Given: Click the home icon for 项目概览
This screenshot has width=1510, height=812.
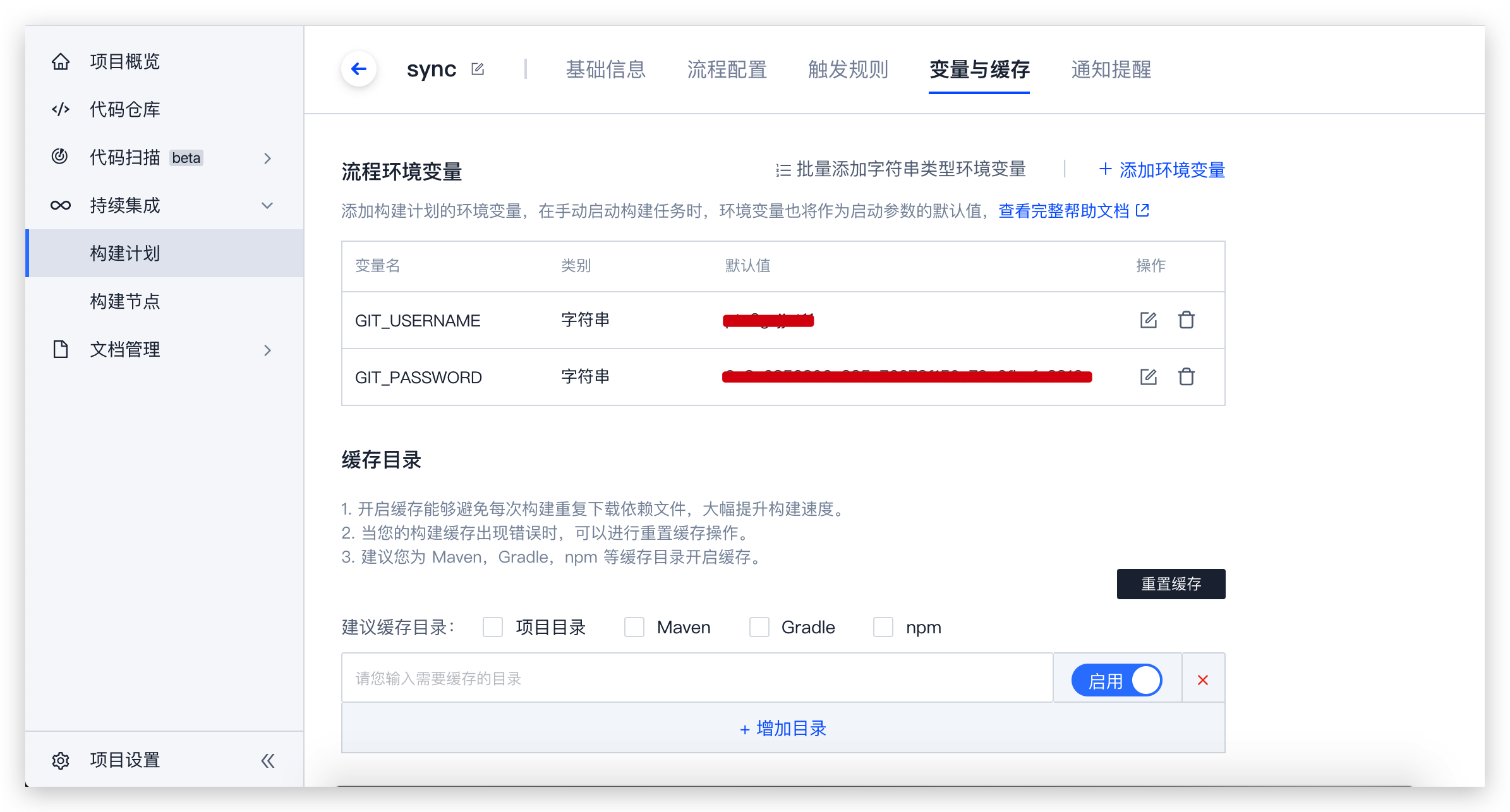Looking at the screenshot, I should 61,61.
